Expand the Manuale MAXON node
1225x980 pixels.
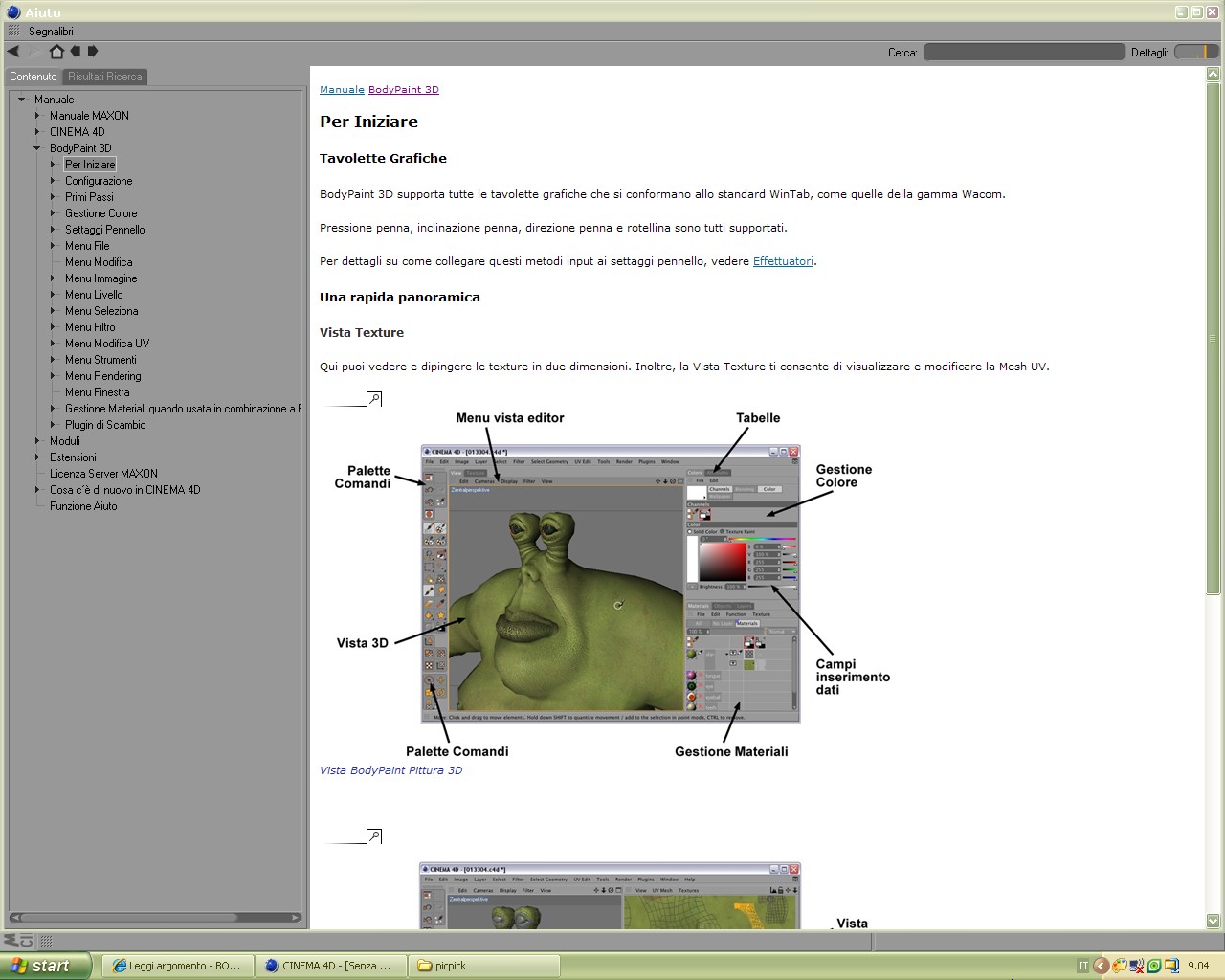[x=37, y=116]
